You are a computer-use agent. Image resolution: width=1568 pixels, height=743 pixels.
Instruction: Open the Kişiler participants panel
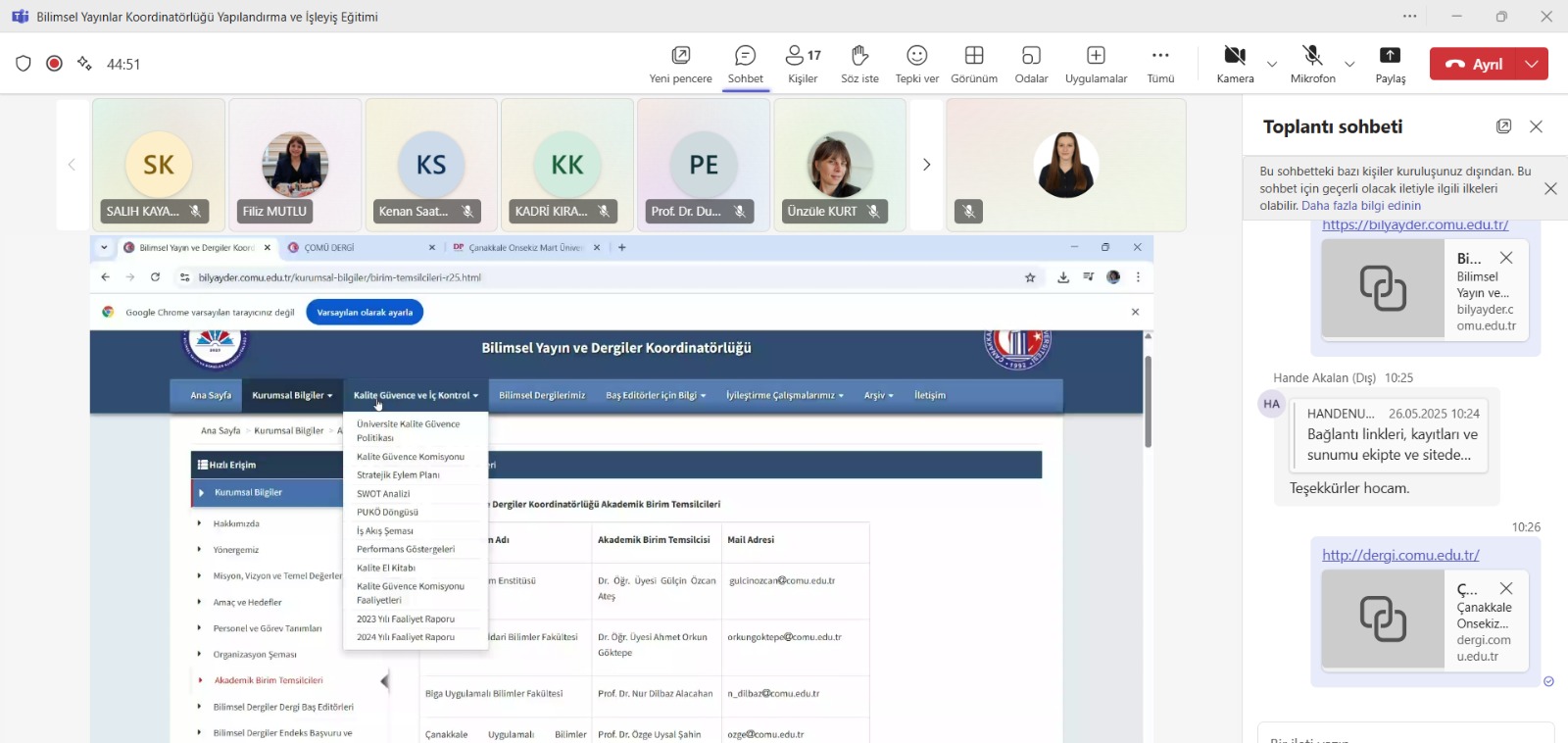(x=803, y=64)
